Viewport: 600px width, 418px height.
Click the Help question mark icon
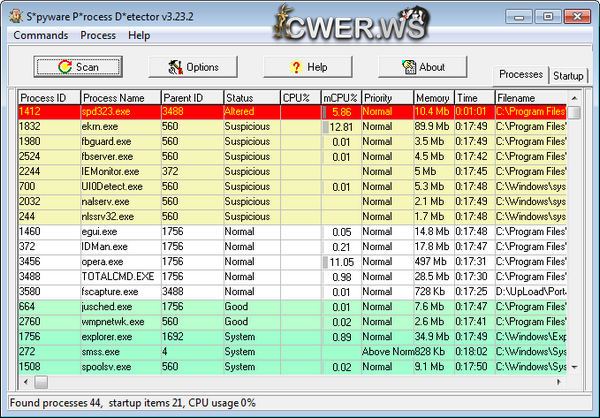point(296,67)
